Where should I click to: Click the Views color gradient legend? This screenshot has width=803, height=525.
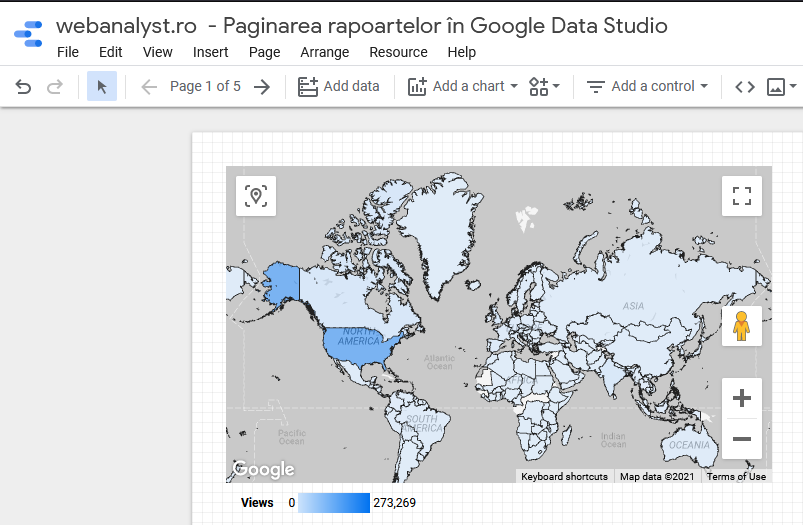[334, 503]
